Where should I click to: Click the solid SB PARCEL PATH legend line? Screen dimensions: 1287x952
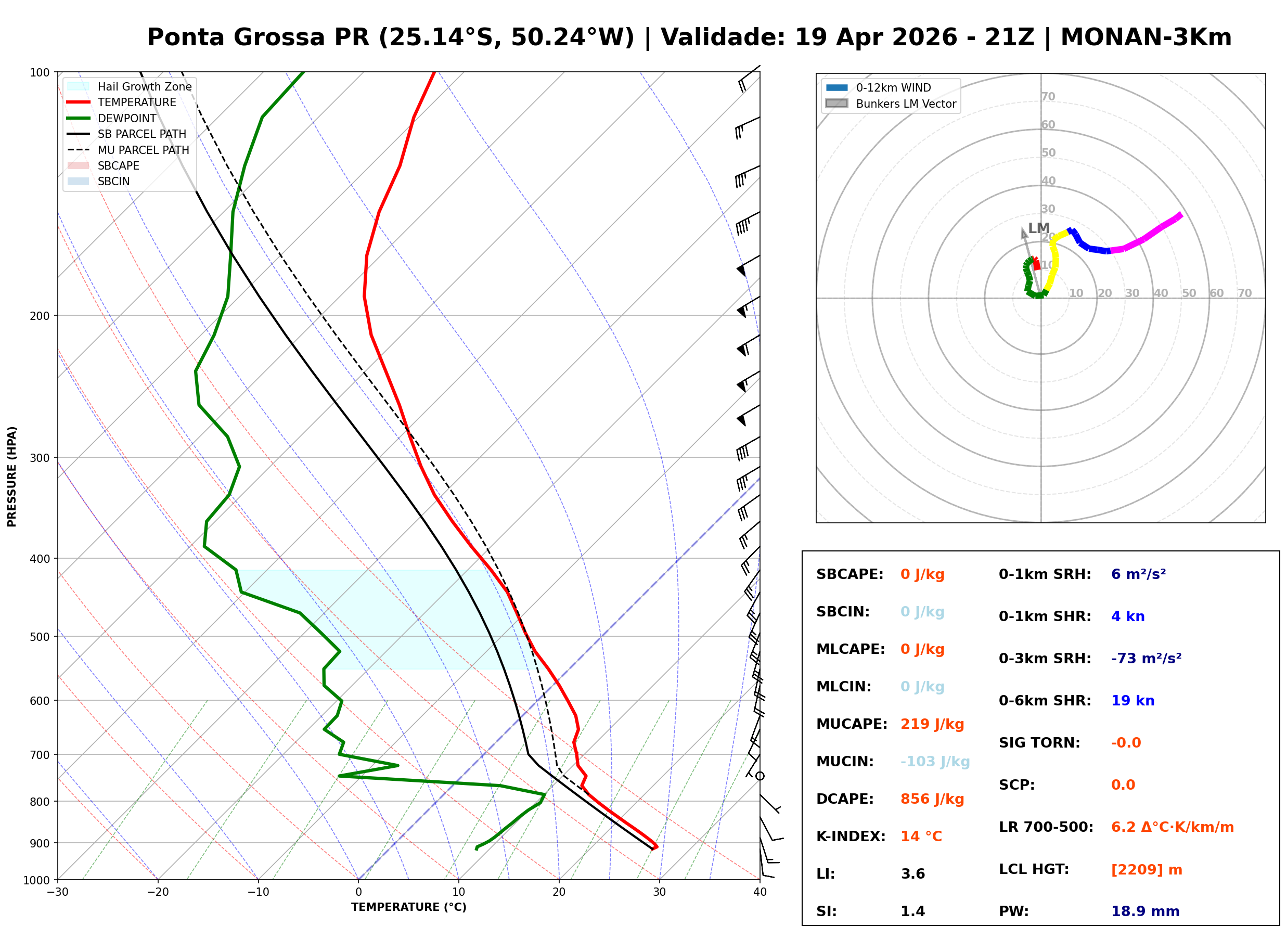(79, 134)
